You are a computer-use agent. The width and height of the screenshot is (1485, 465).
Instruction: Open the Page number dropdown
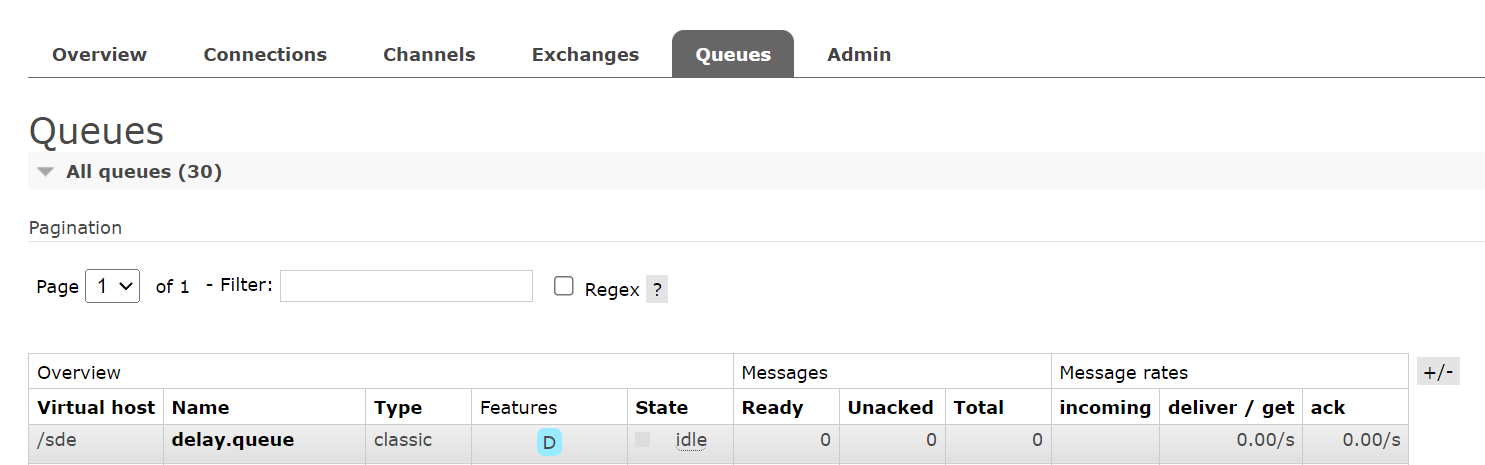coord(113,286)
